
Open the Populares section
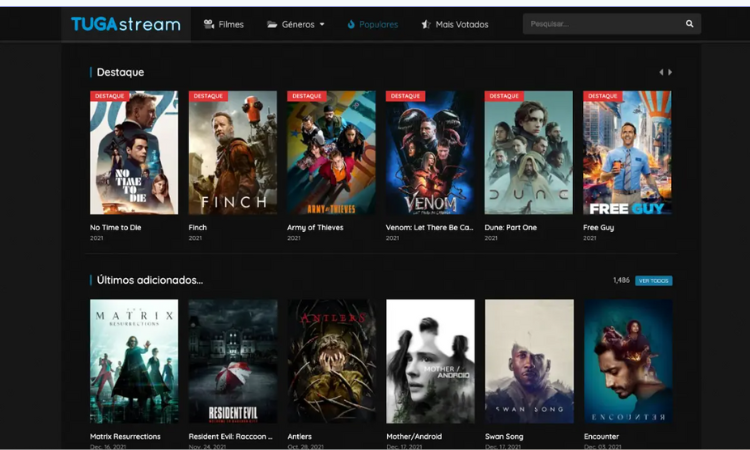coord(373,24)
